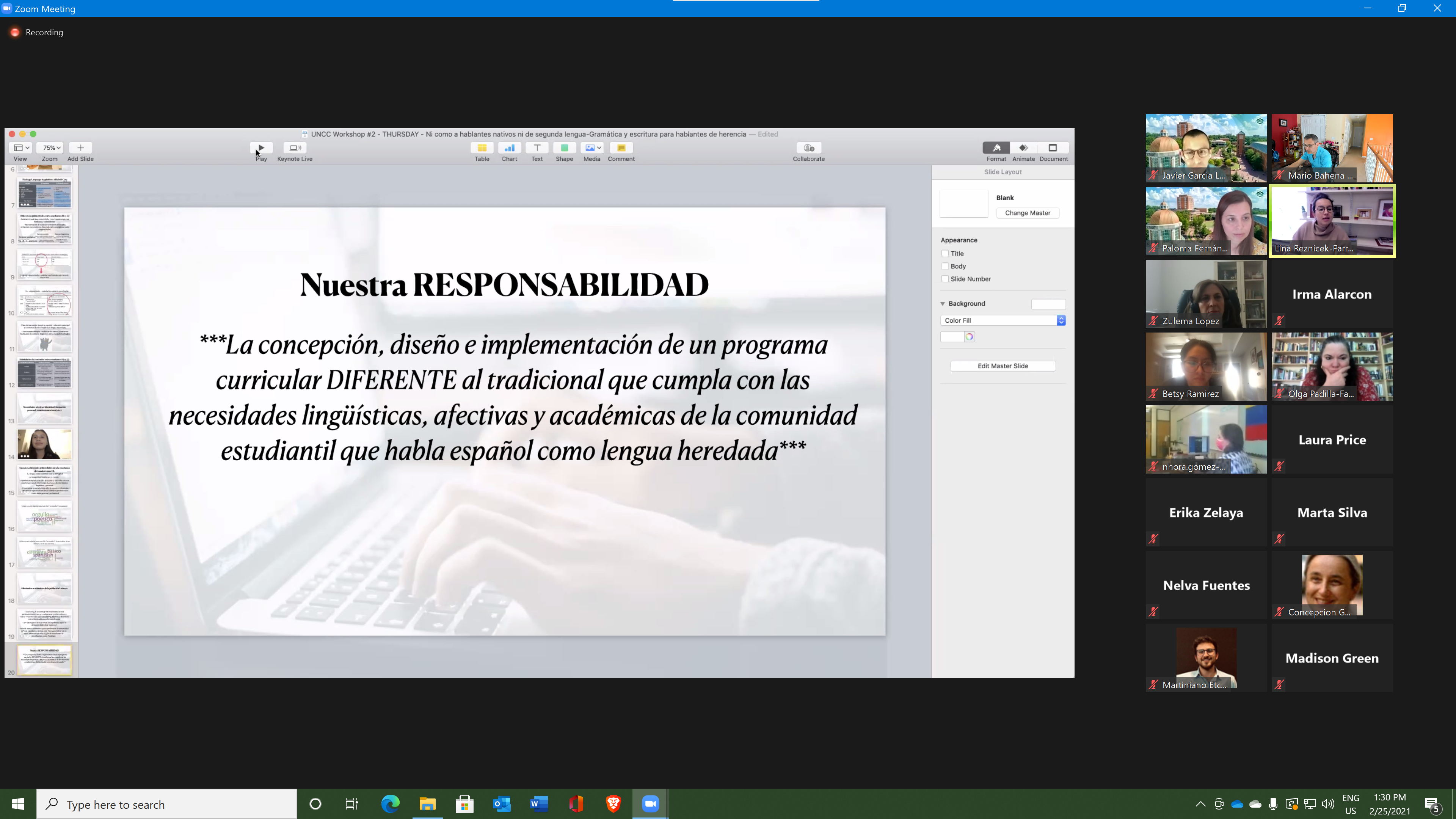
Task: Switch to the Document inspector tab
Action: click(1053, 148)
